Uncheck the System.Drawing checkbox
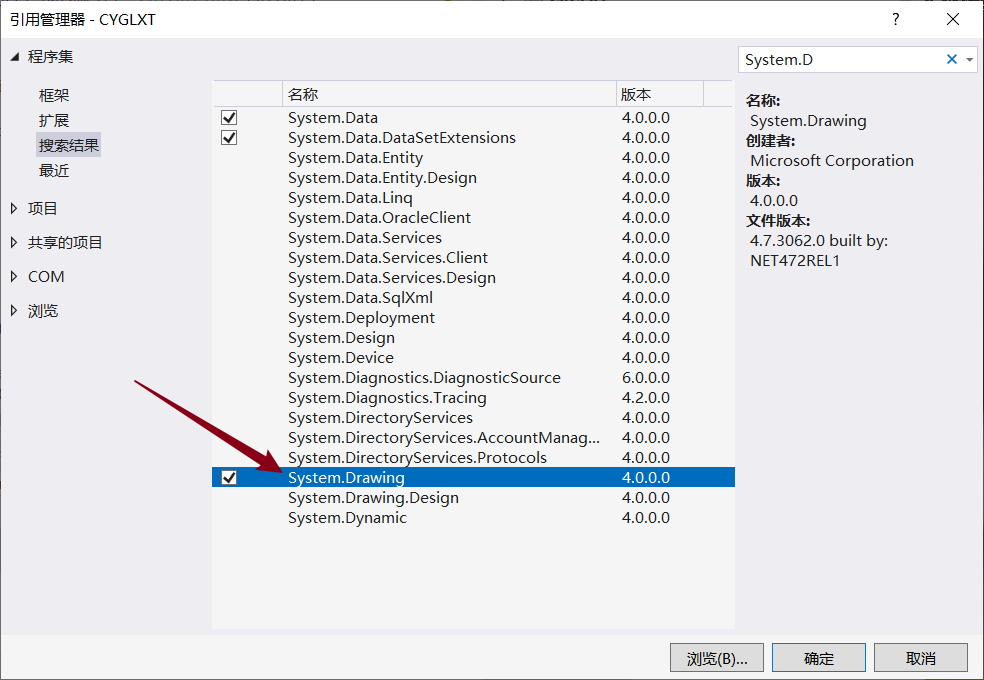The height and width of the screenshot is (680, 984). pos(229,478)
